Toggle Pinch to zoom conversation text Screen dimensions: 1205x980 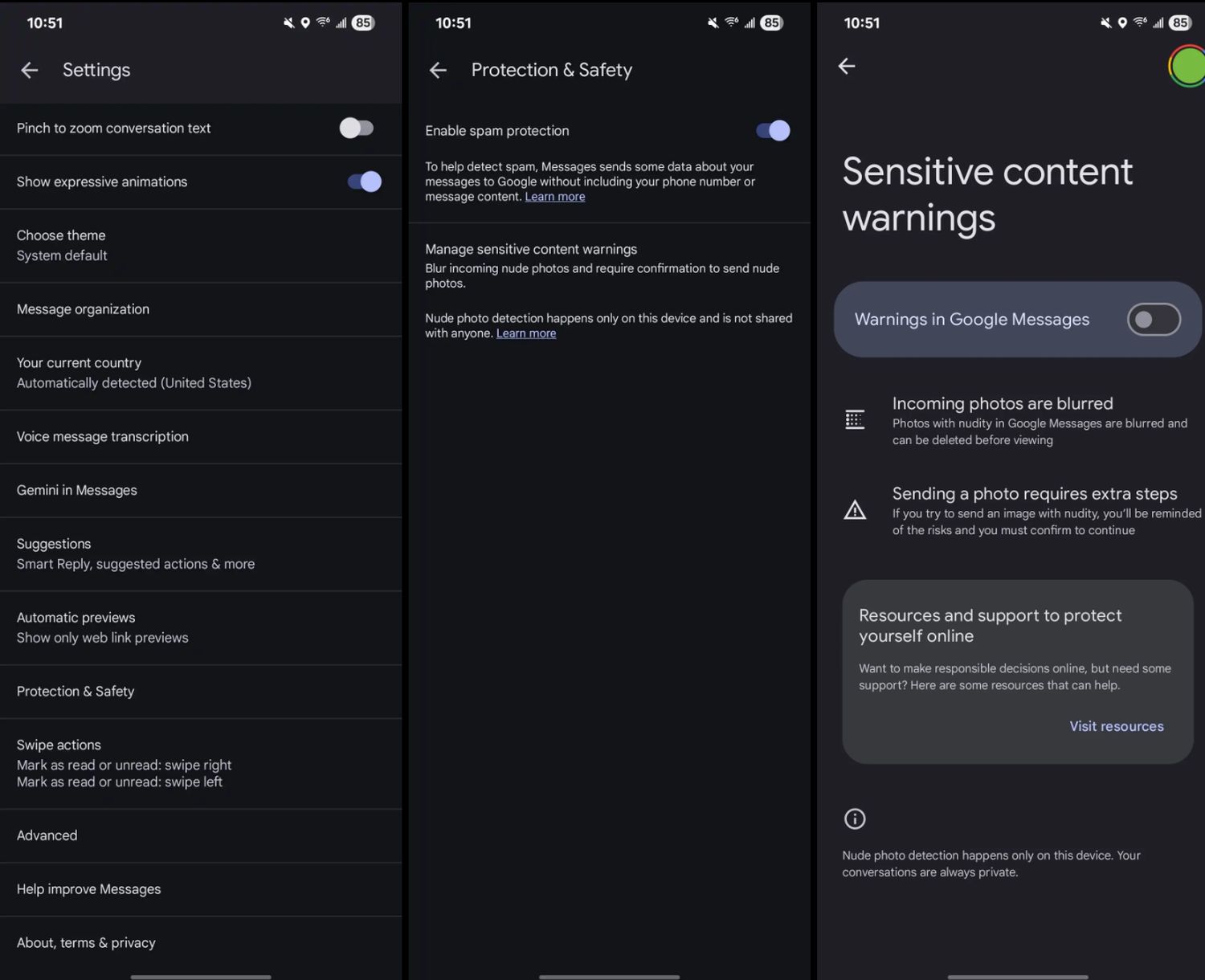click(x=357, y=129)
